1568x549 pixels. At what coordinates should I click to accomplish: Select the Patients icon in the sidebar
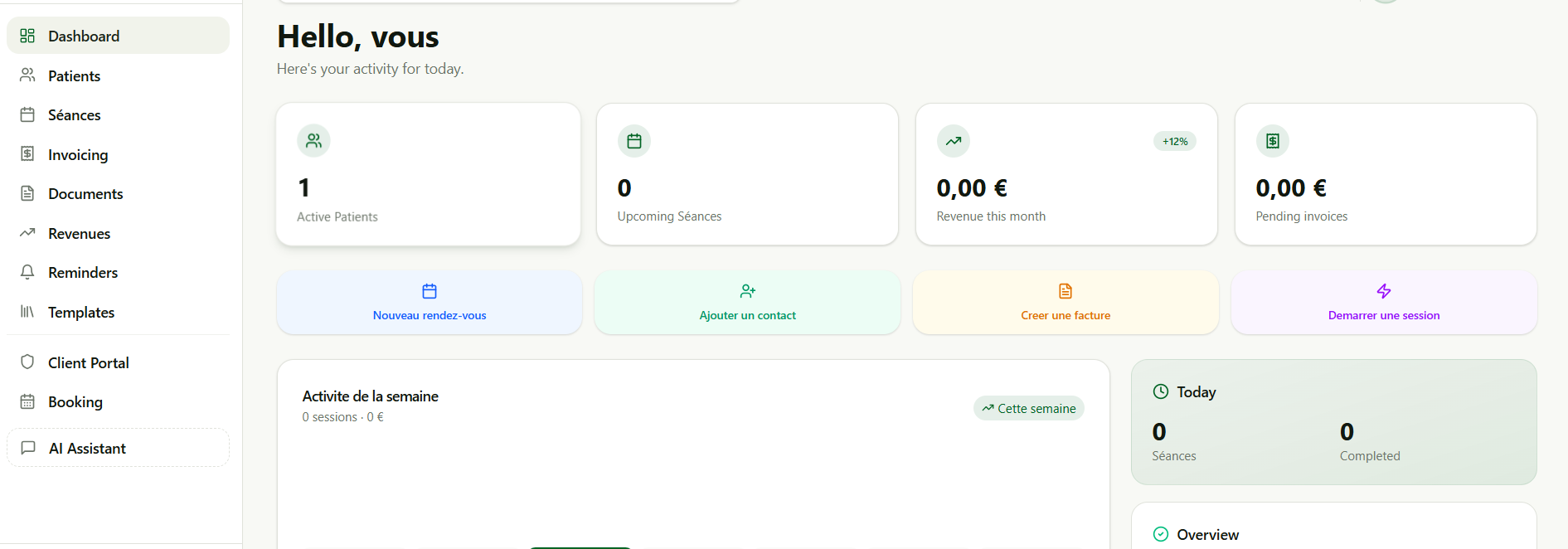pyautogui.click(x=27, y=75)
